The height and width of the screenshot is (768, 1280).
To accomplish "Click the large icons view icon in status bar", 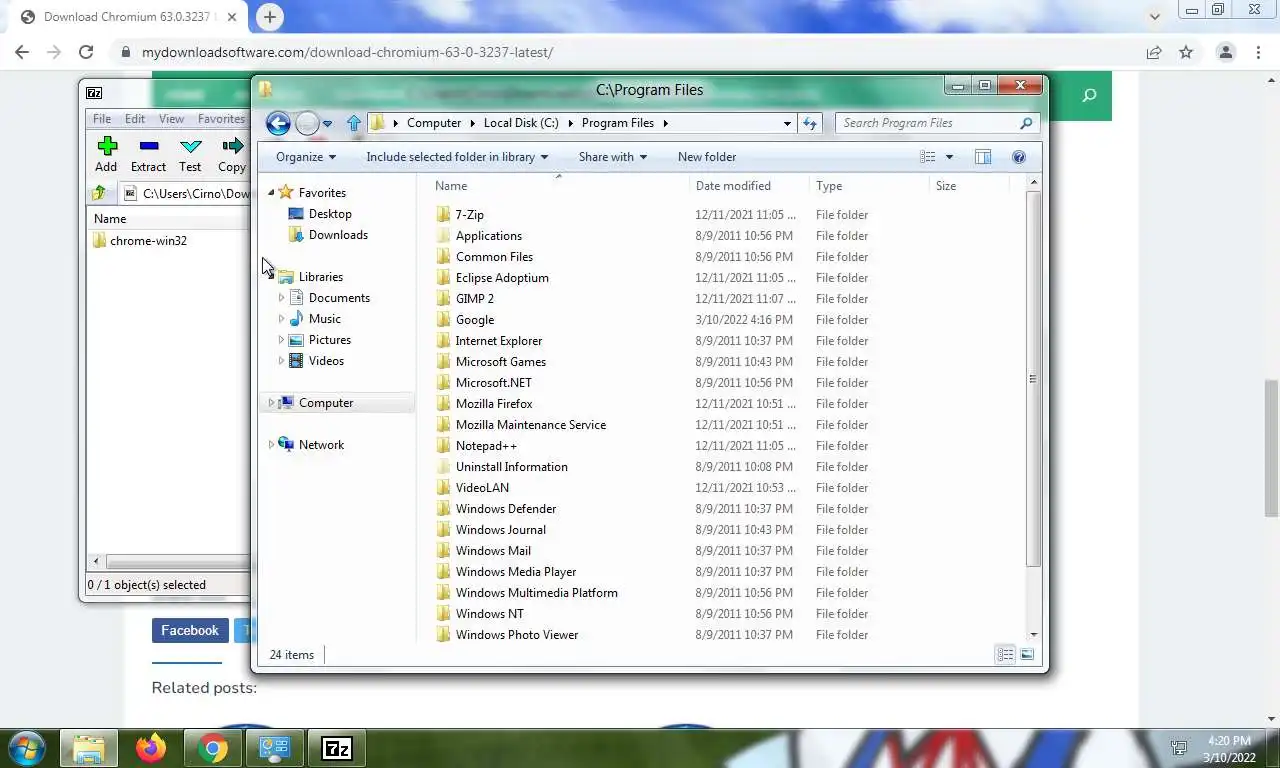I will click(1028, 654).
